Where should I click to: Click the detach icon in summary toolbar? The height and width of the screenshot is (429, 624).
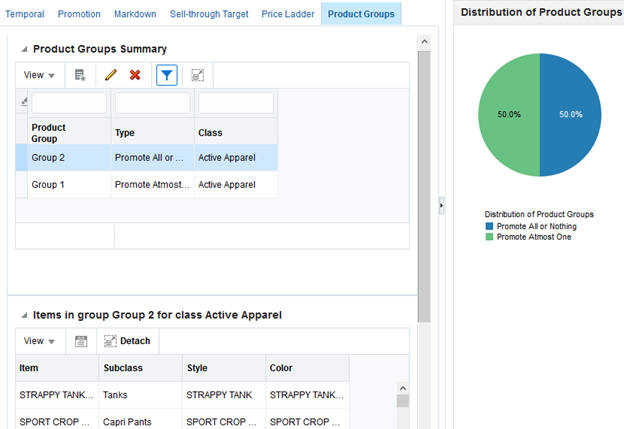[198, 75]
